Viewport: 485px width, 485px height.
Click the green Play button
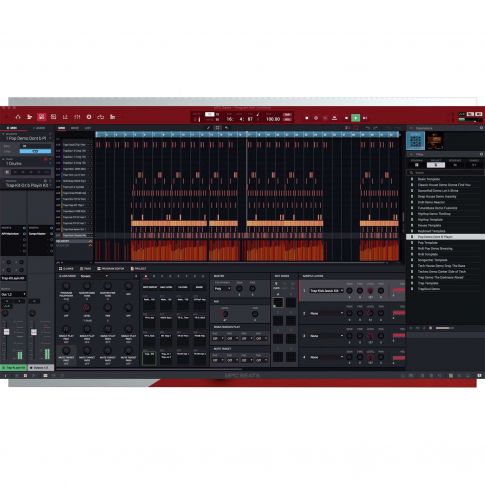[356, 118]
